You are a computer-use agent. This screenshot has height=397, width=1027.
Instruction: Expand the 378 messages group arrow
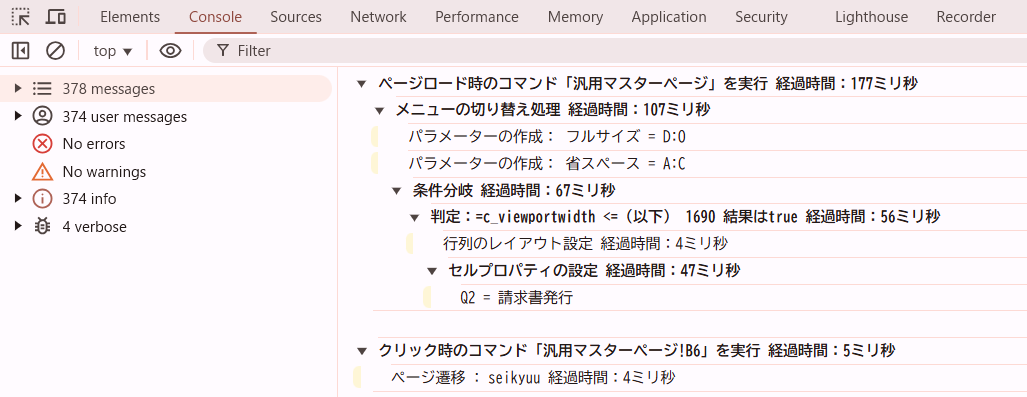pyautogui.click(x=18, y=88)
